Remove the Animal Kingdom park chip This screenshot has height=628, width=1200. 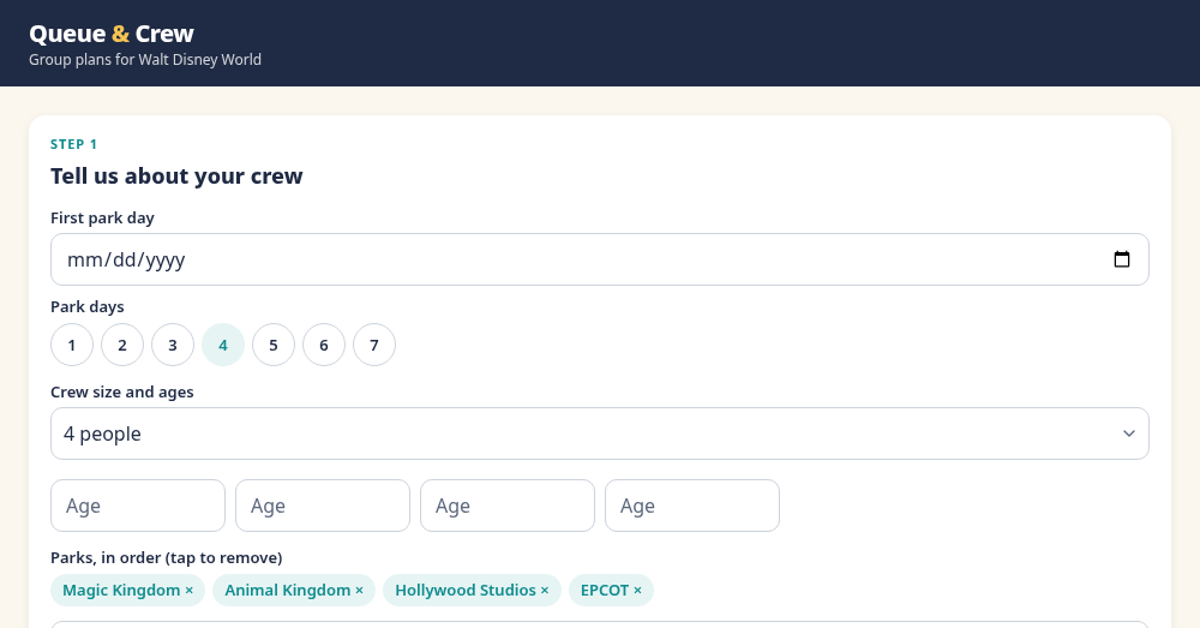pyautogui.click(x=294, y=590)
